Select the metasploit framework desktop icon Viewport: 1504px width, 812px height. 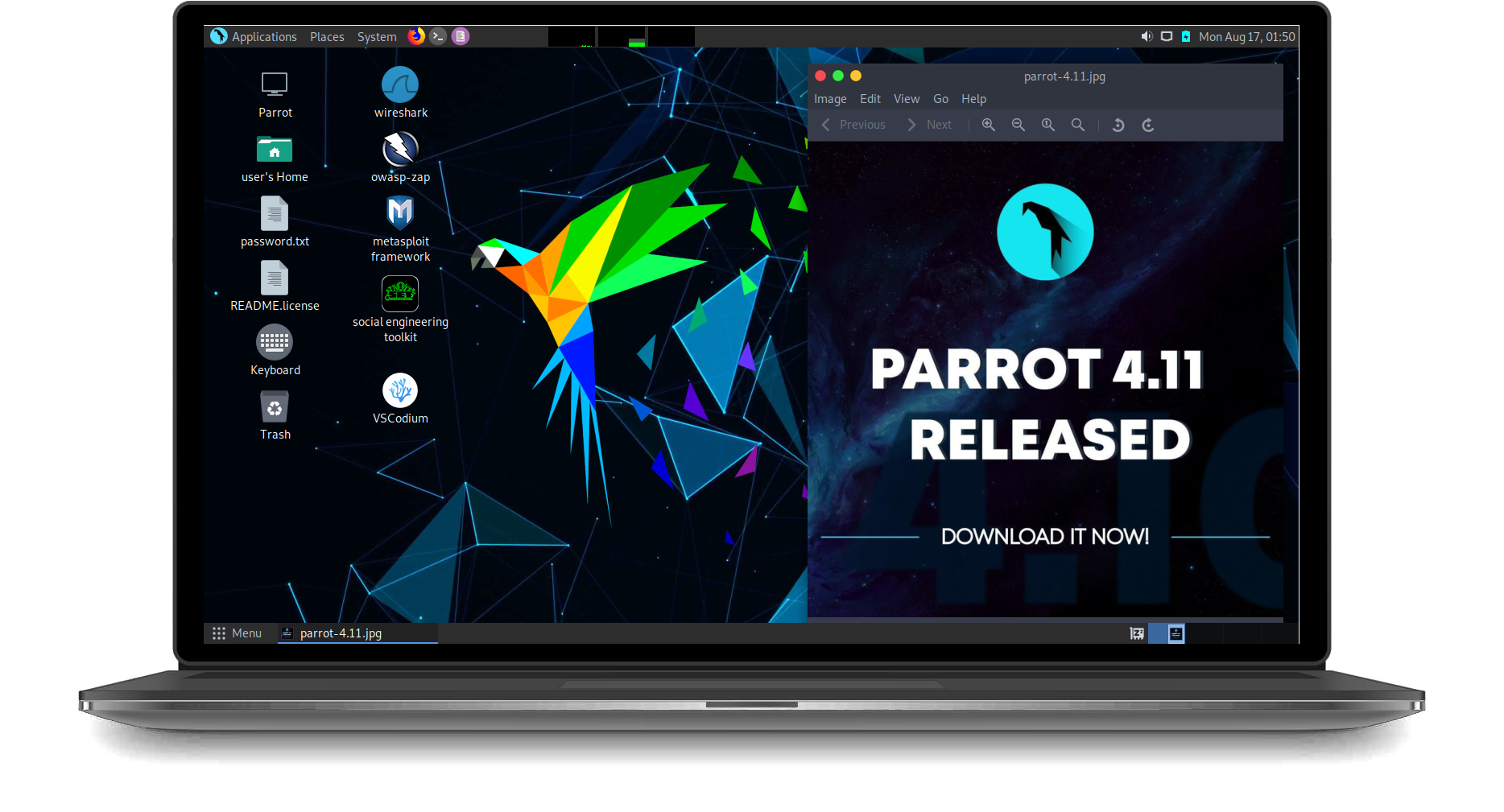tap(400, 214)
